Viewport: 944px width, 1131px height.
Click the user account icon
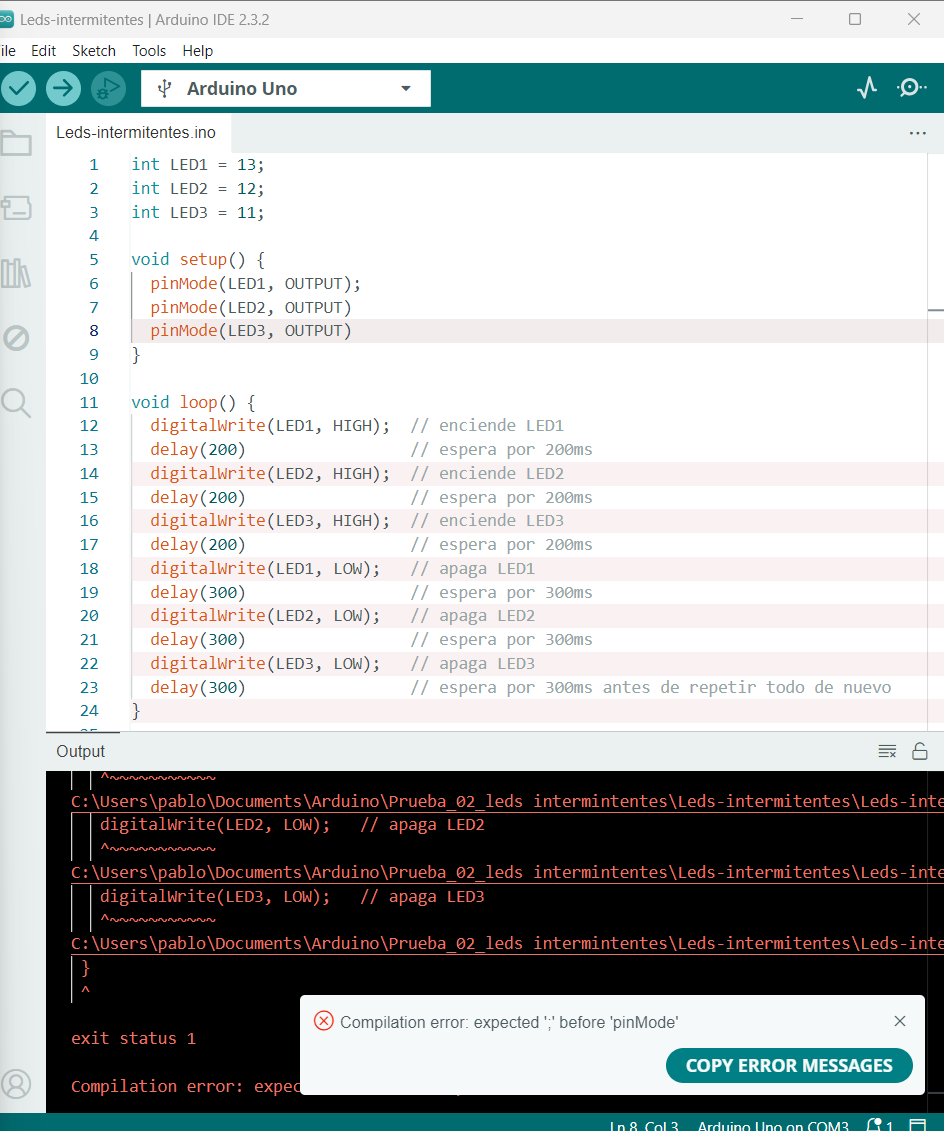click(x=16, y=1083)
